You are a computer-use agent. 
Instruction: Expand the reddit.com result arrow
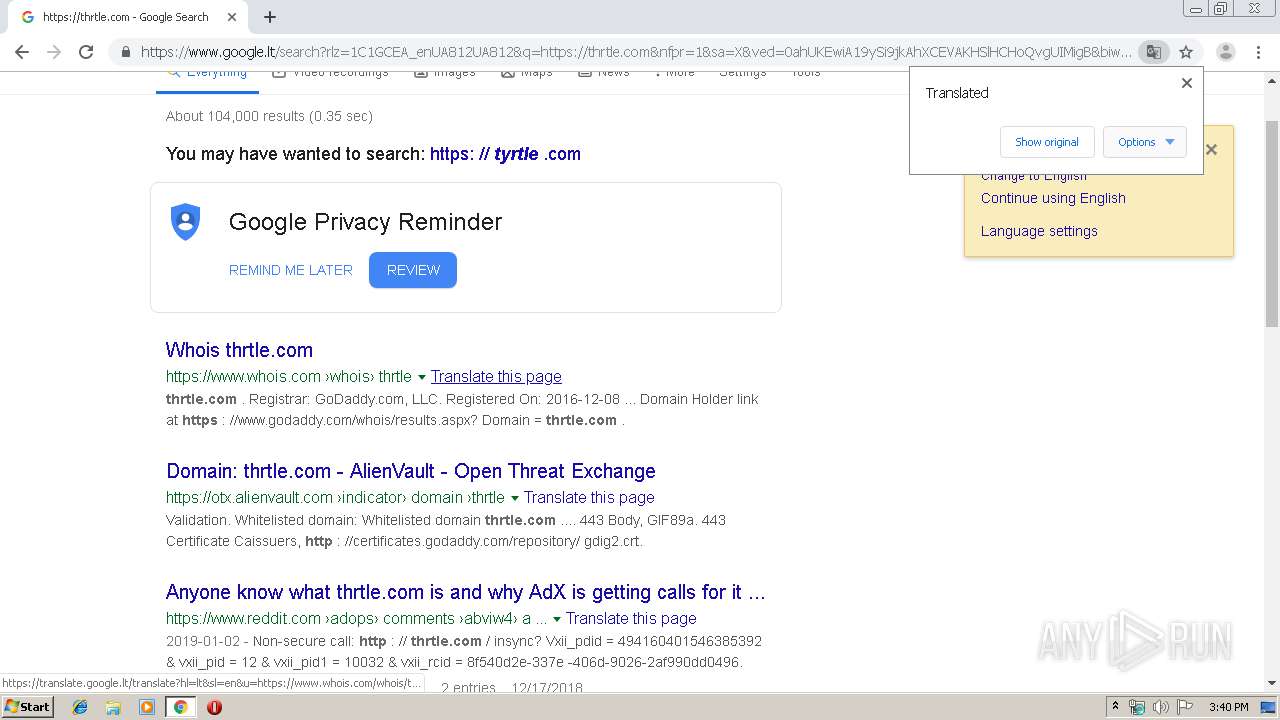(x=556, y=619)
